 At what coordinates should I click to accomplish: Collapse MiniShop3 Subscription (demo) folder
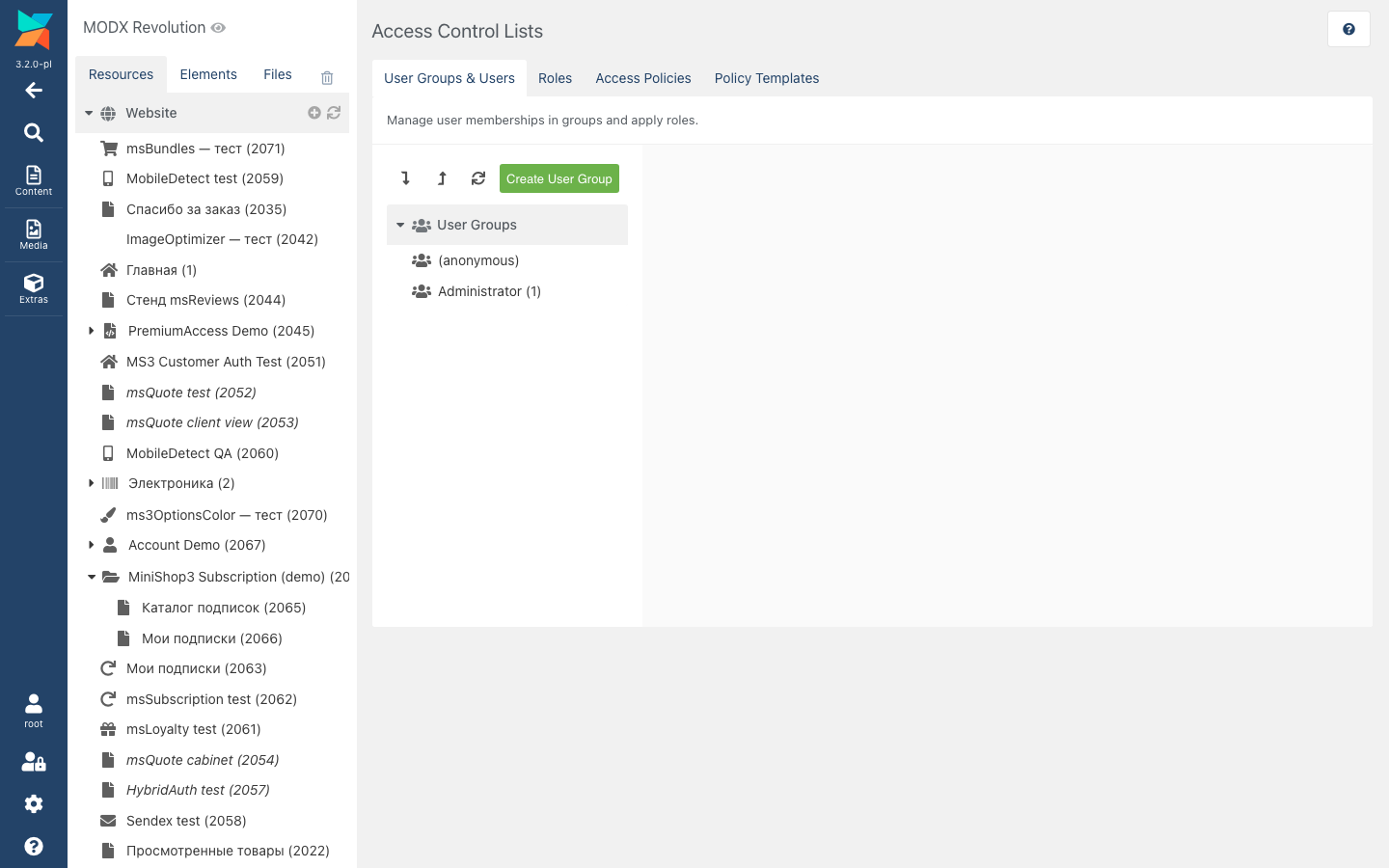[x=92, y=577]
